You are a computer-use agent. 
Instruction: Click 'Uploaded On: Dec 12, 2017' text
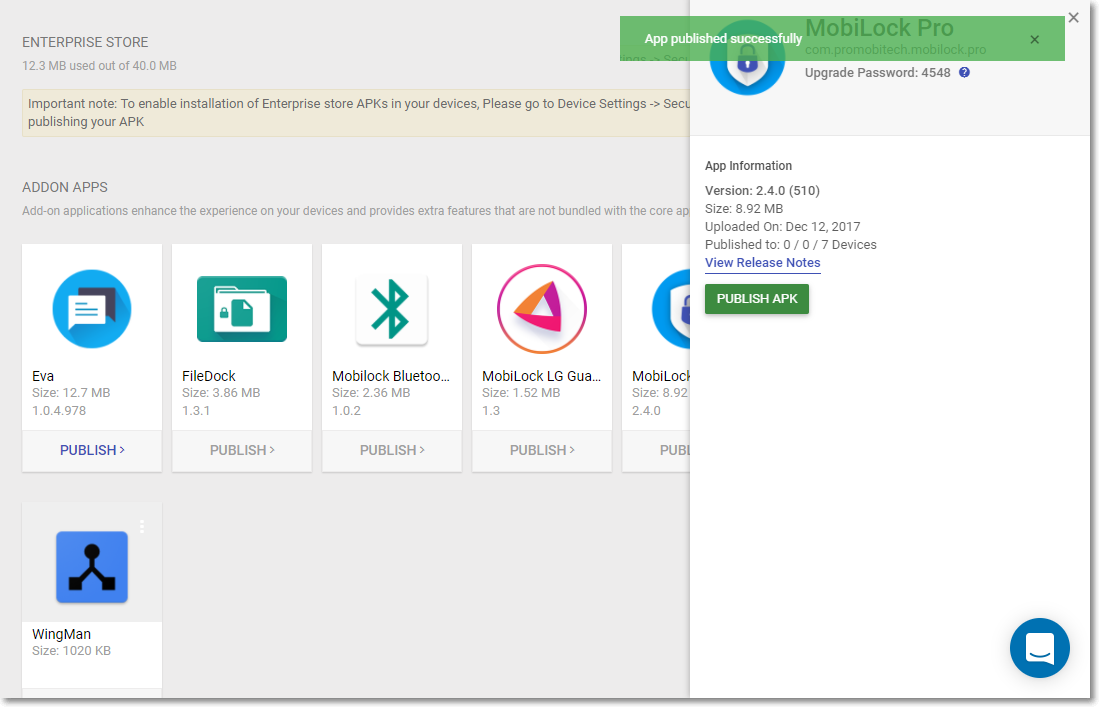782,226
